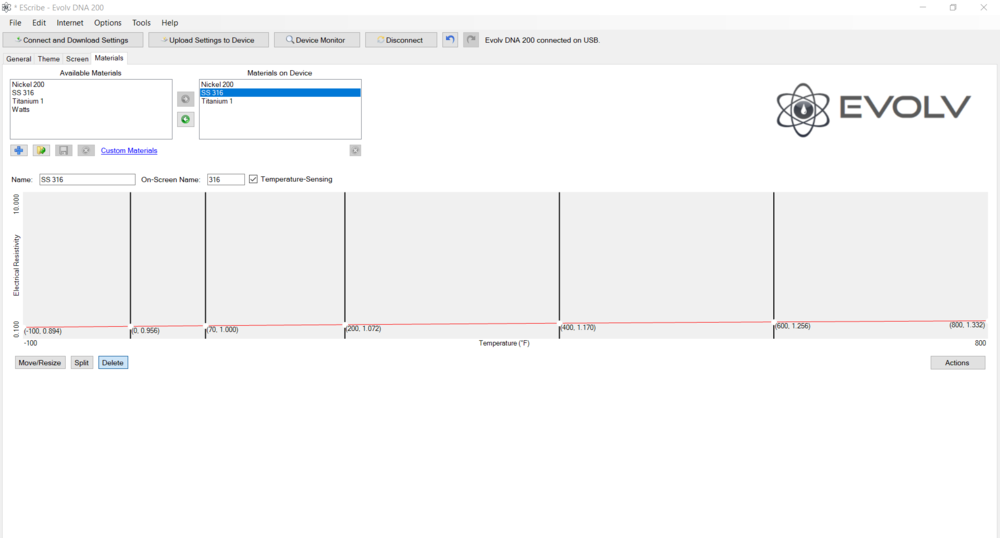
Task: Select Titanium 1 in Materials on Device
Action: (281, 101)
